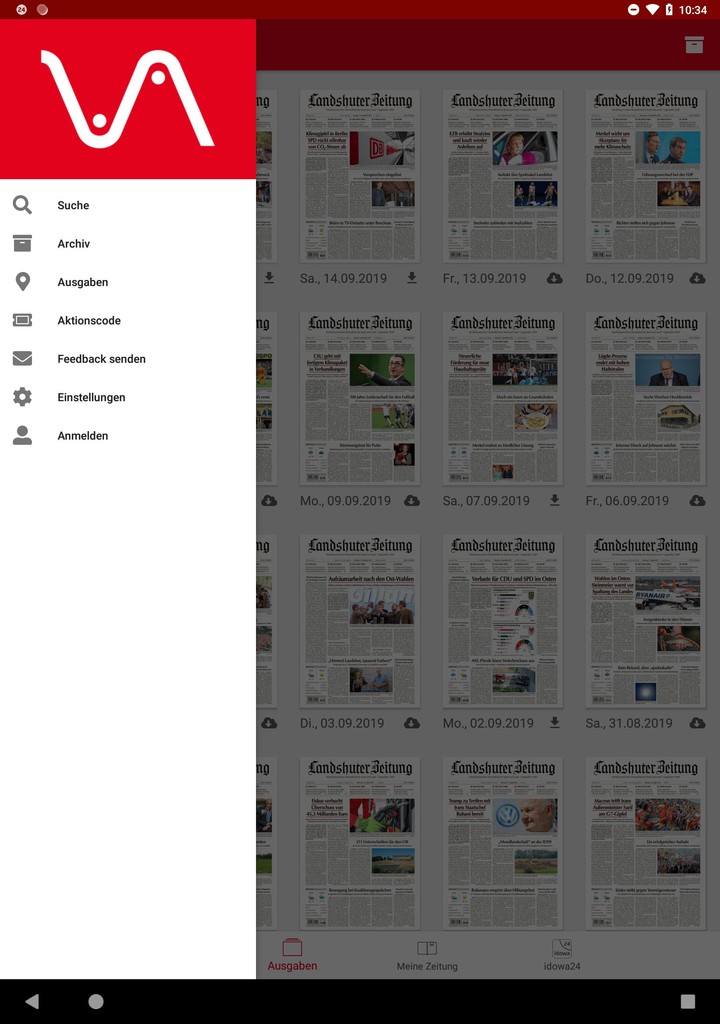
Task: Open Suche from the drawer menu
Action: [128, 205]
